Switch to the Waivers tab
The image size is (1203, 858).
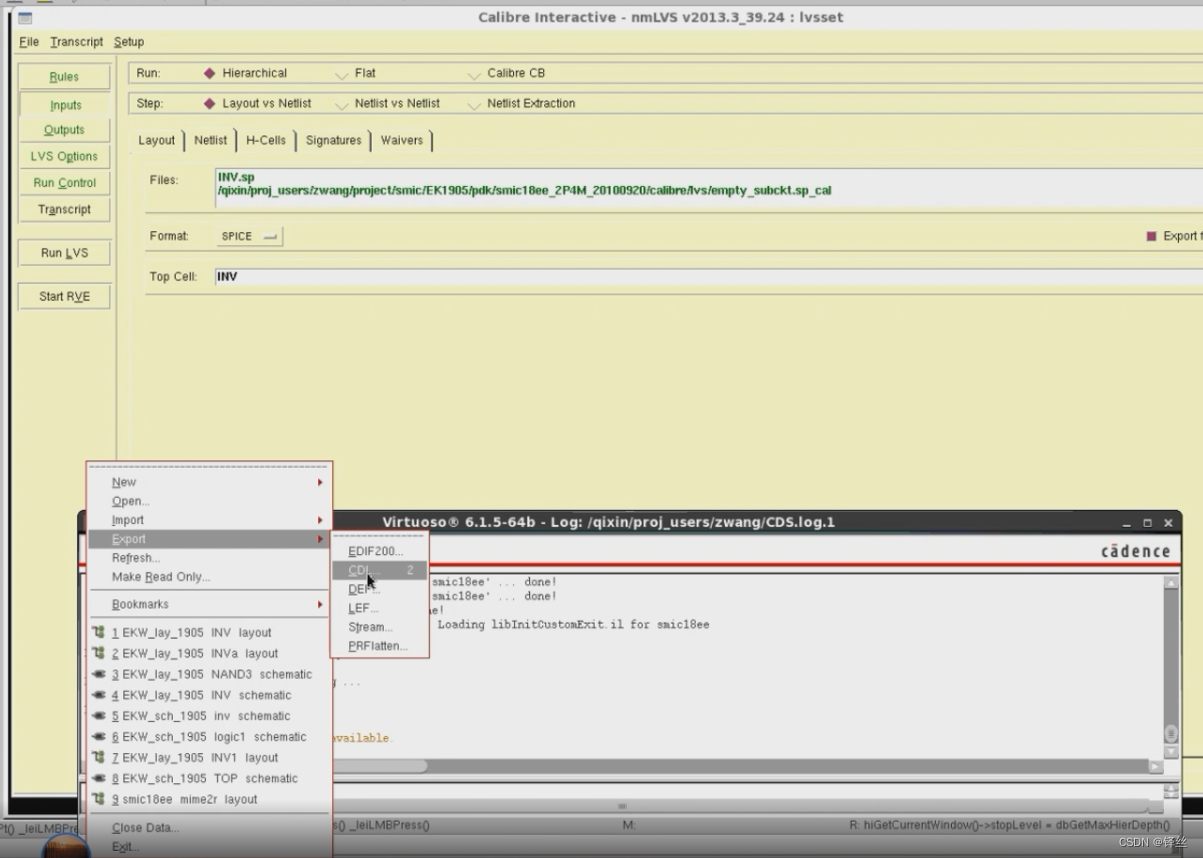402,140
